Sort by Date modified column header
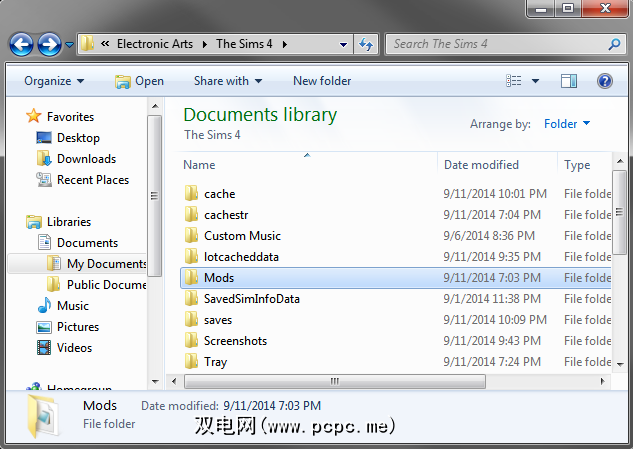Screen dimensions: 633x449 (481, 165)
